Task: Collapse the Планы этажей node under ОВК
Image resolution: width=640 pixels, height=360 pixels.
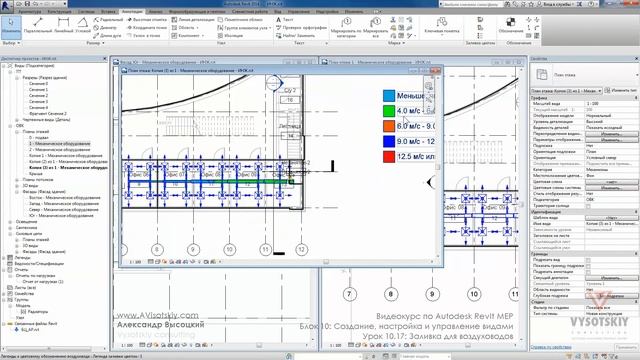Action: 17,132
